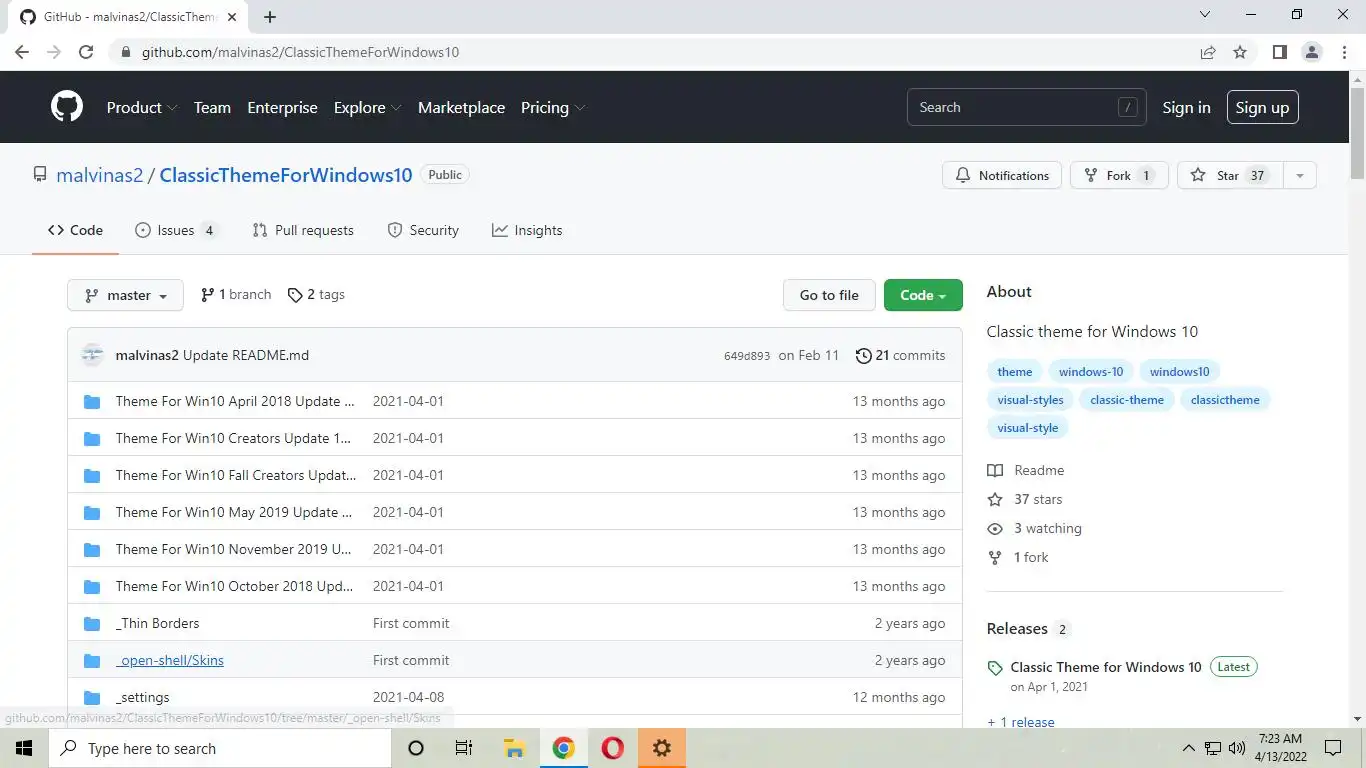
Task: Click the branch icon next to 1 branch
Action: click(x=207, y=295)
